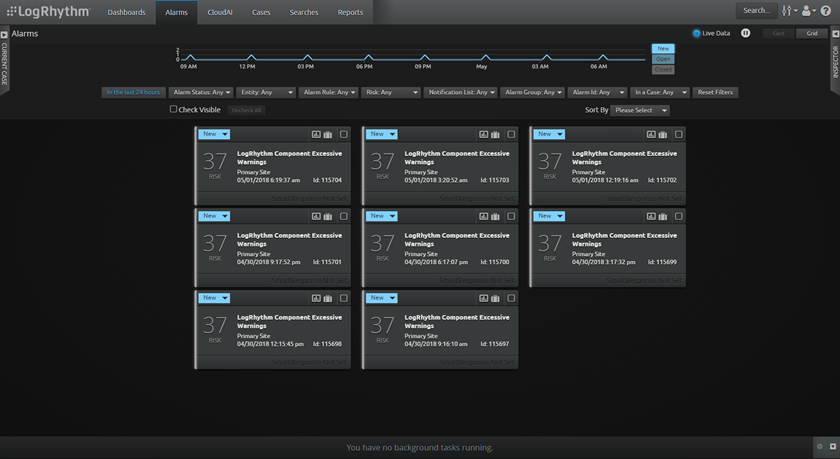840x459 pixels.
Task: Click the Reset Filters button
Action: click(x=715, y=92)
